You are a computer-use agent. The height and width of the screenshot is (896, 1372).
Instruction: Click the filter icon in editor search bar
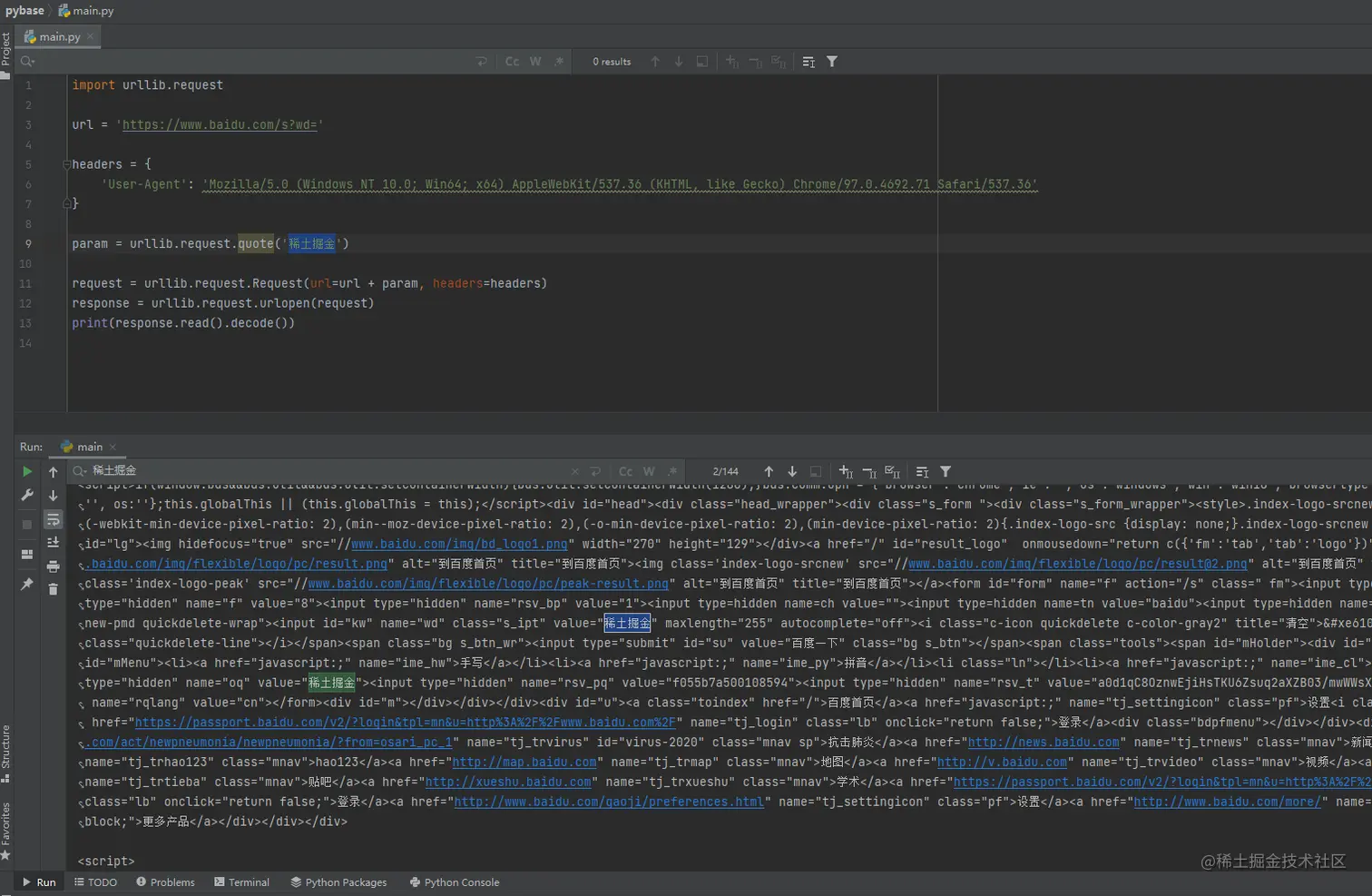coord(832,62)
